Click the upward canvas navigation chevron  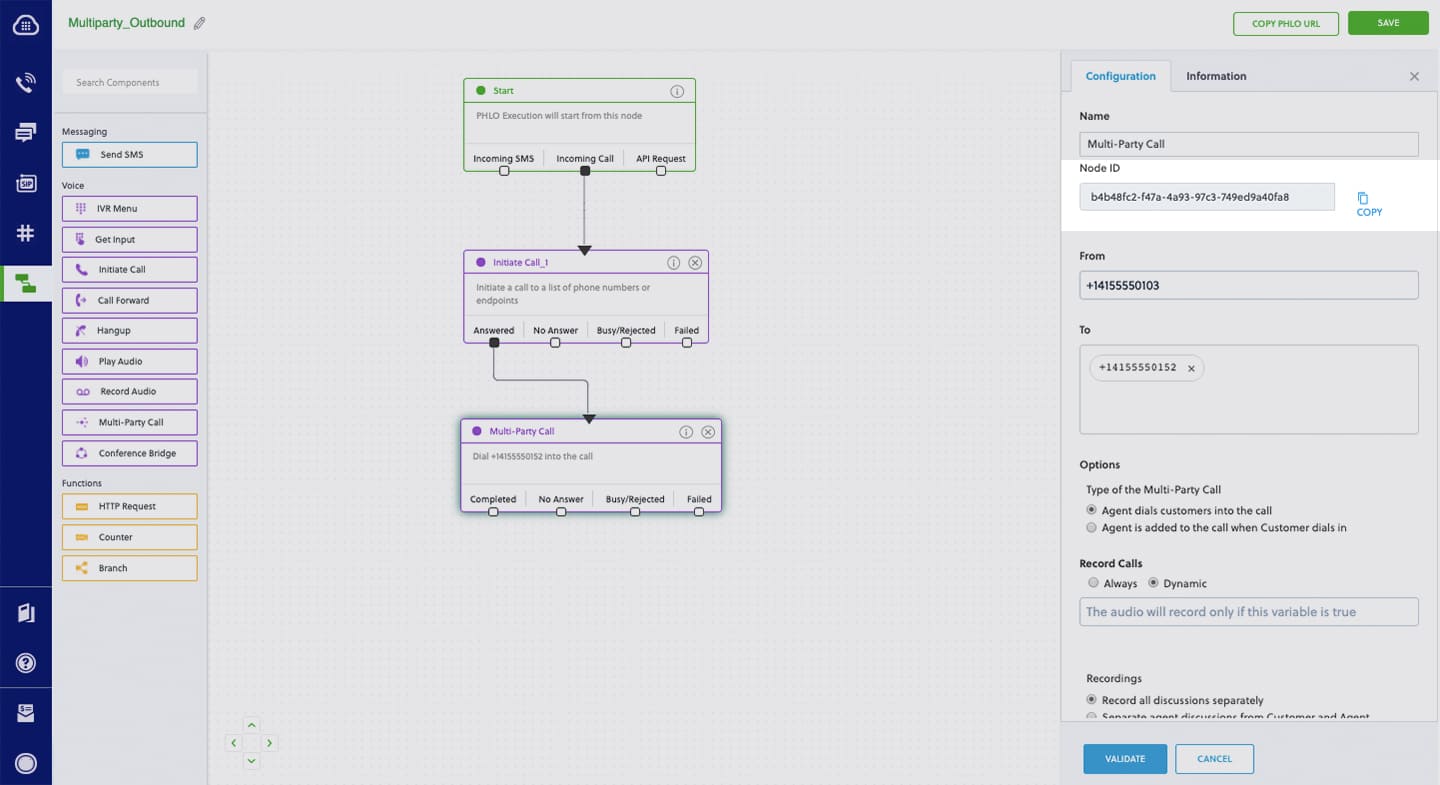tap(251, 725)
